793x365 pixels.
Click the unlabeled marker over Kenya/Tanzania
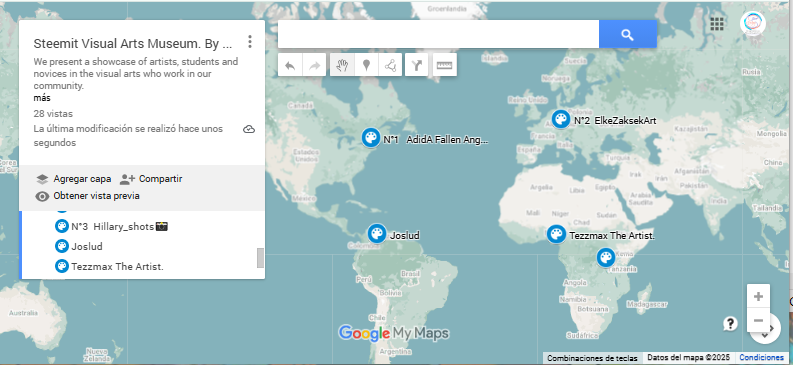coord(606,257)
